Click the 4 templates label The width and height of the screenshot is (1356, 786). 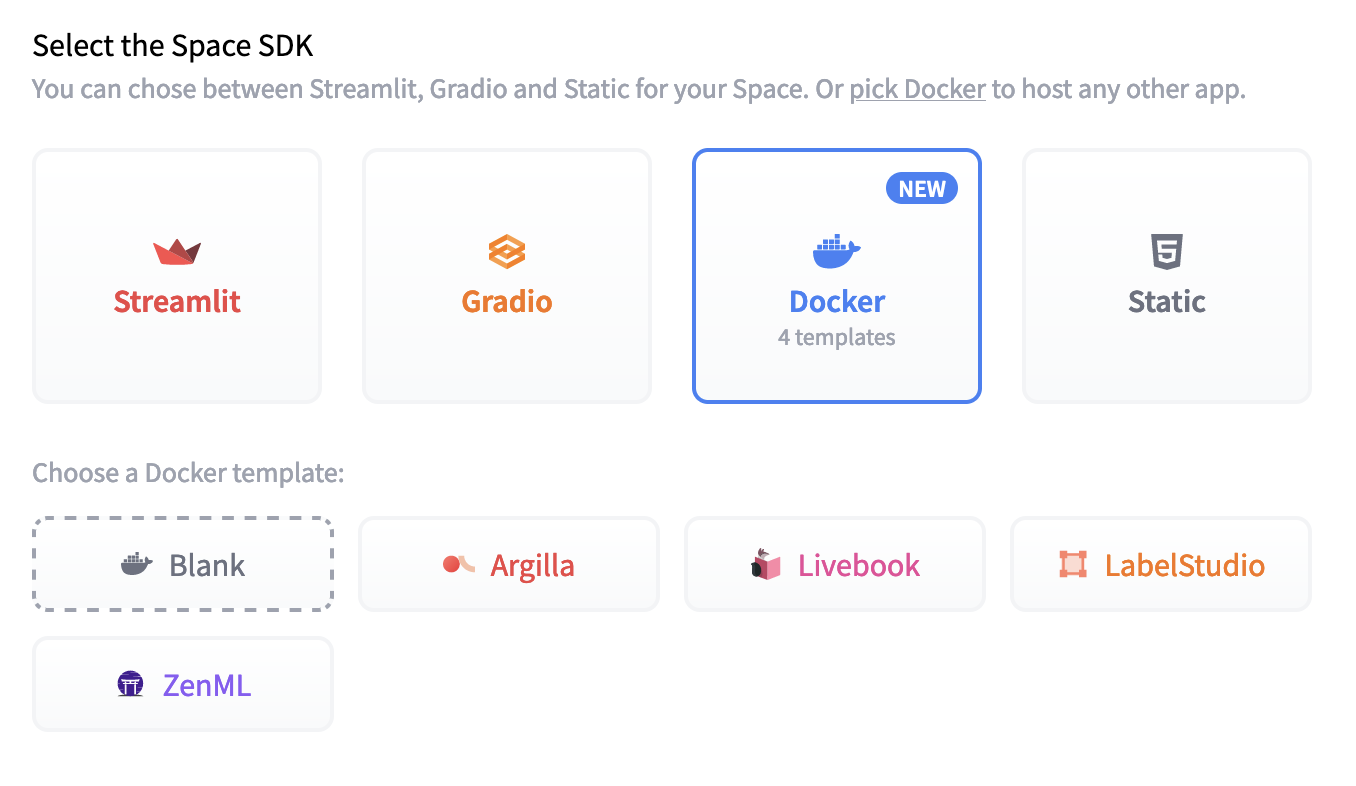(836, 337)
